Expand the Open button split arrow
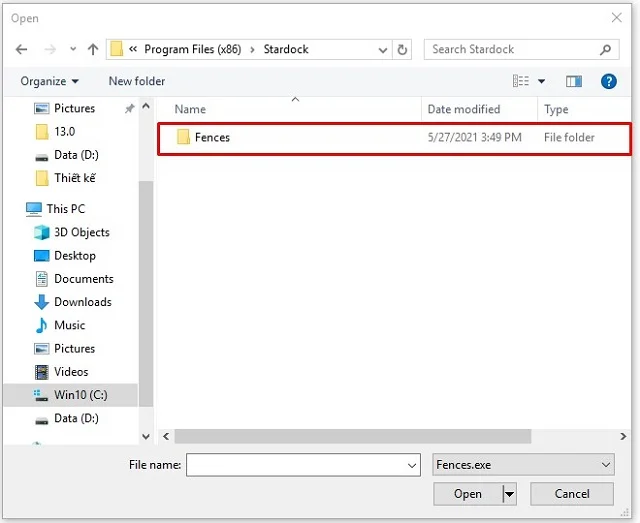 [509, 494]
